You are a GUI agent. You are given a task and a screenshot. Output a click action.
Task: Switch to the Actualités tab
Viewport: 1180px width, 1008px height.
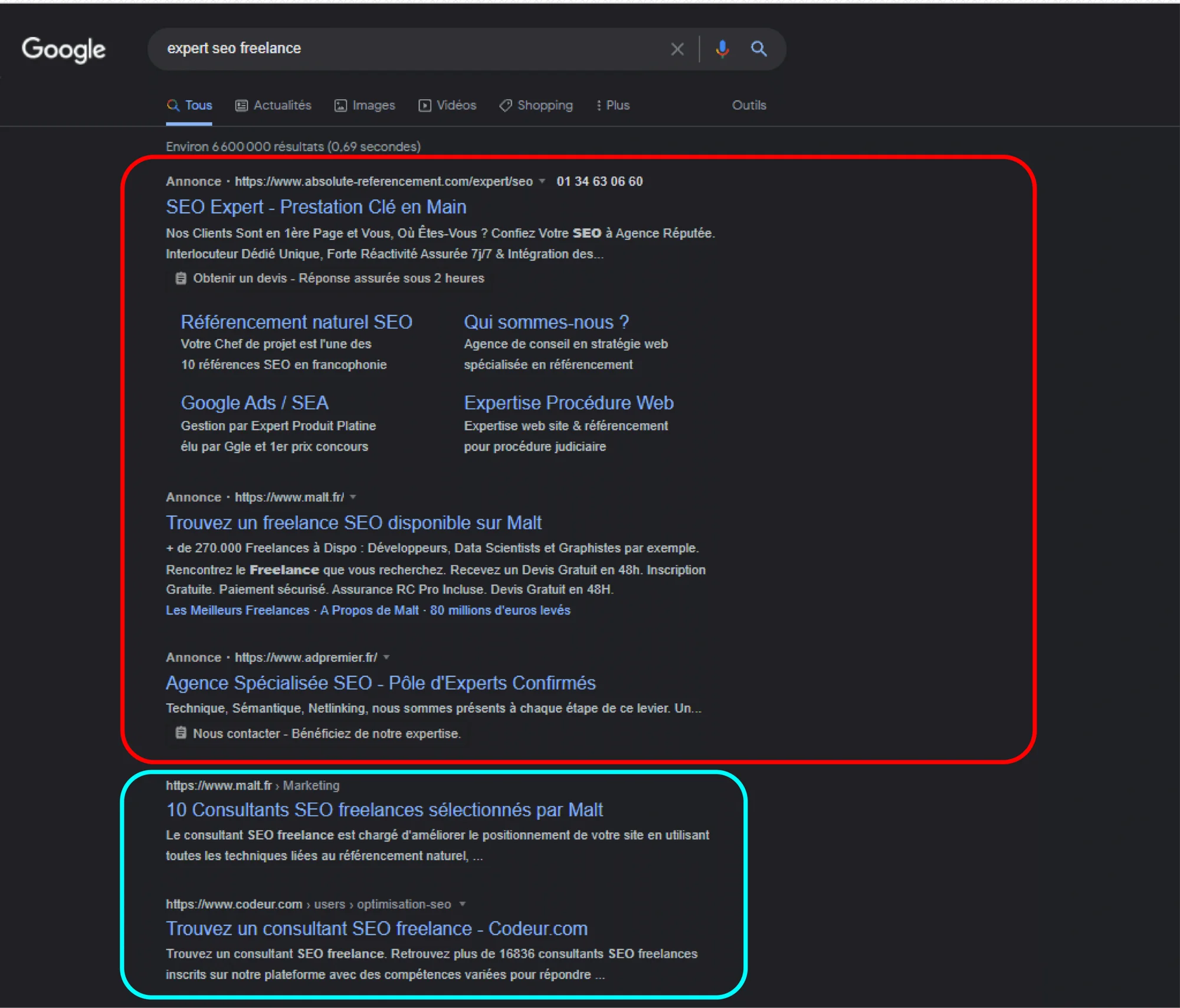[x=273, y=106]
